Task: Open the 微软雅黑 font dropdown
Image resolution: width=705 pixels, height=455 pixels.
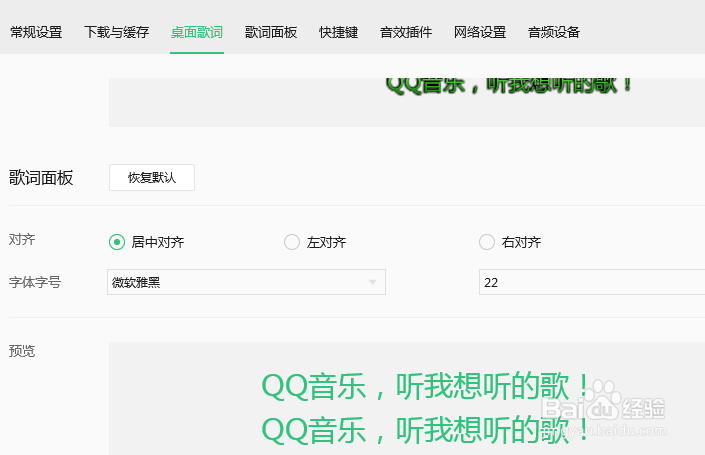Action: click(x=246, y=282)
